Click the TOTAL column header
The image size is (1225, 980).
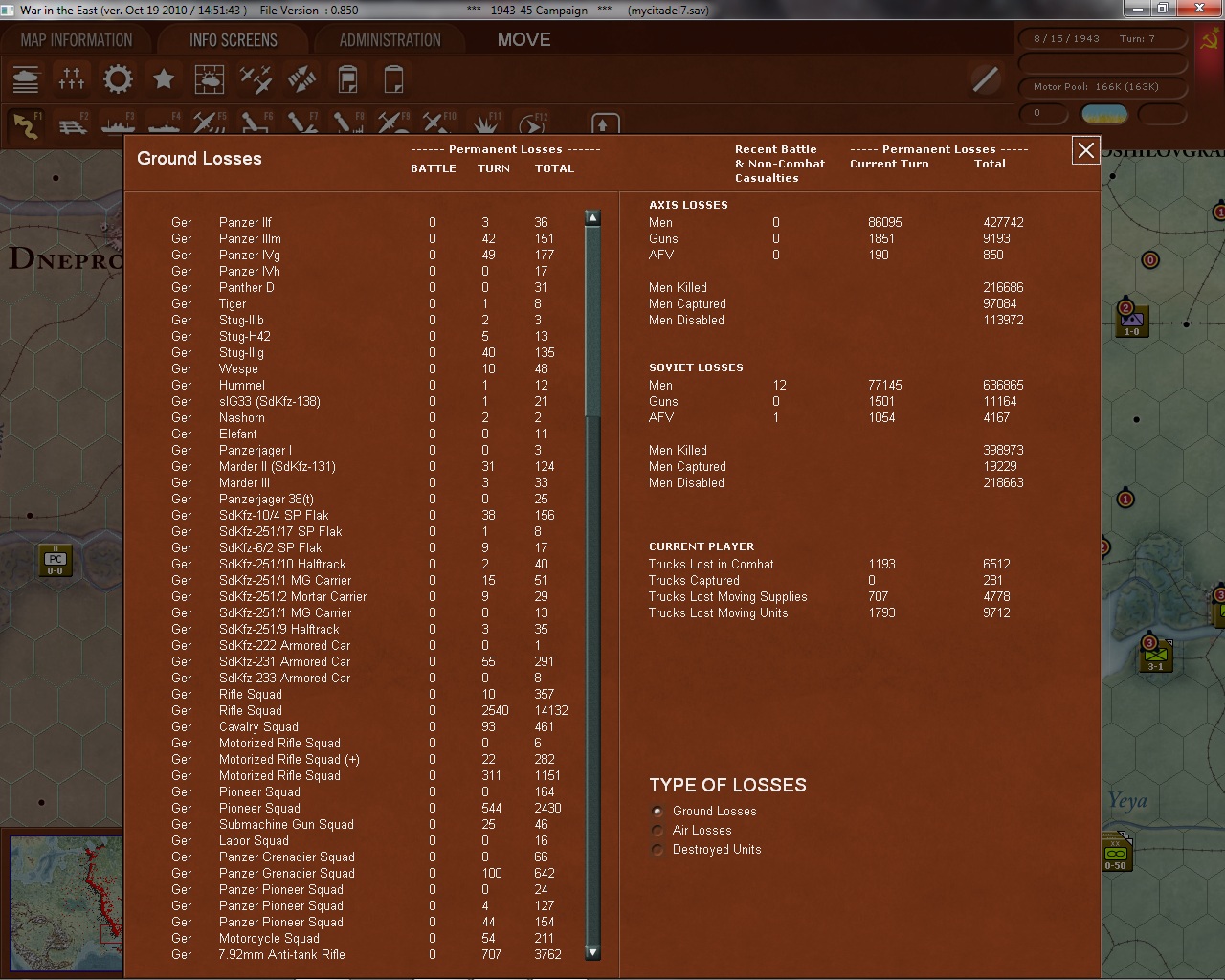coord(554,168)
